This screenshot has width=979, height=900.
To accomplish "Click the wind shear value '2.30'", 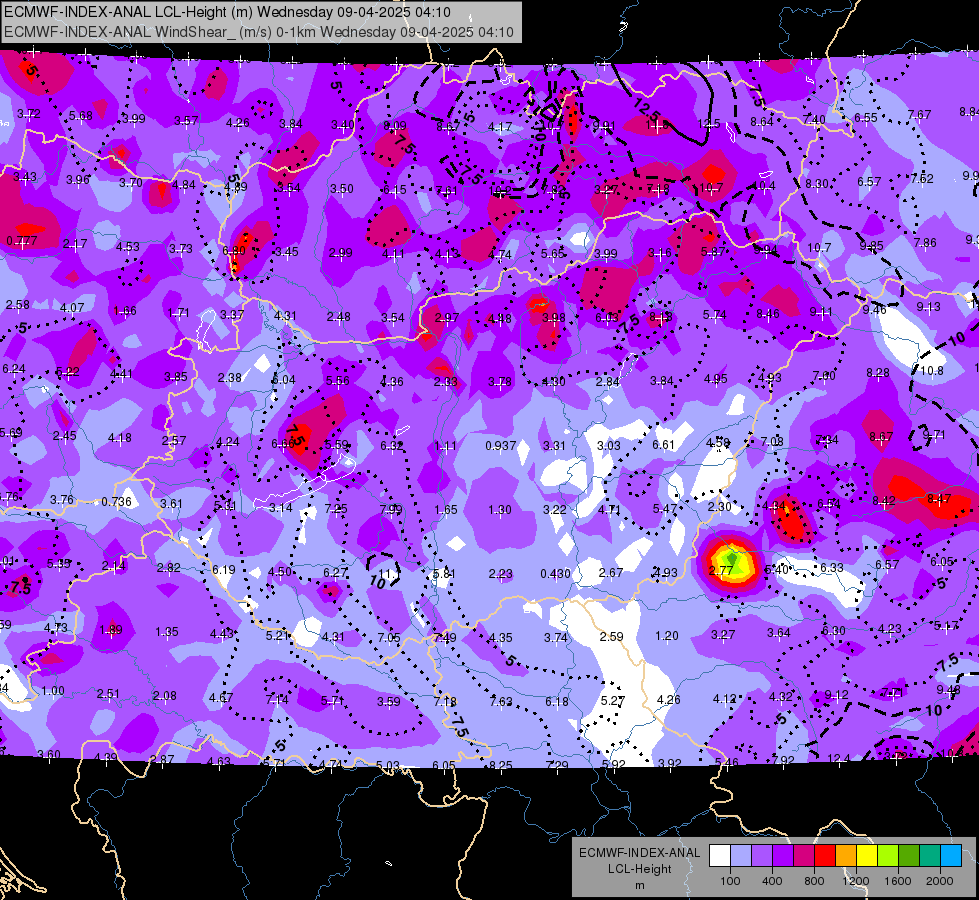I will 719,507.
